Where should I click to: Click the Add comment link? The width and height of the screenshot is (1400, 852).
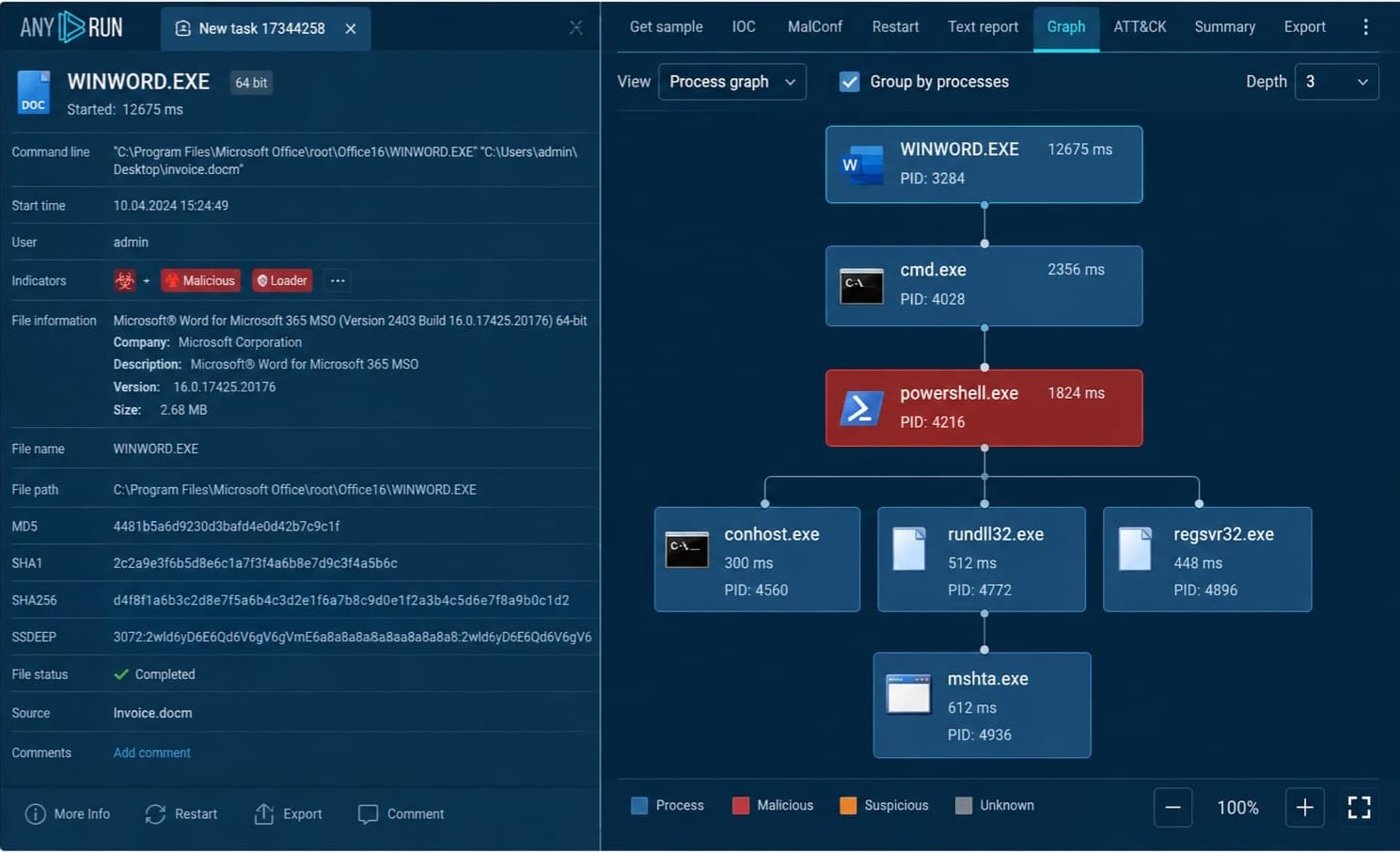(151, 752)
